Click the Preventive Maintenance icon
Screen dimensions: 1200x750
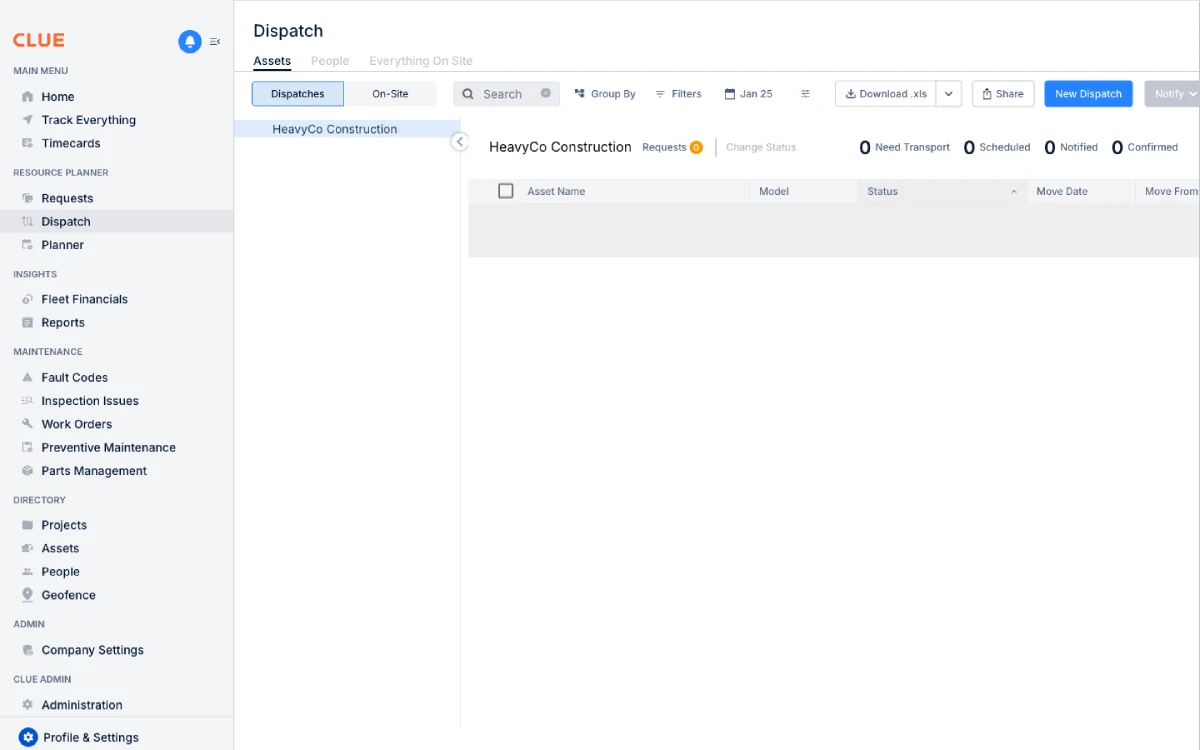tap(28, 447)
